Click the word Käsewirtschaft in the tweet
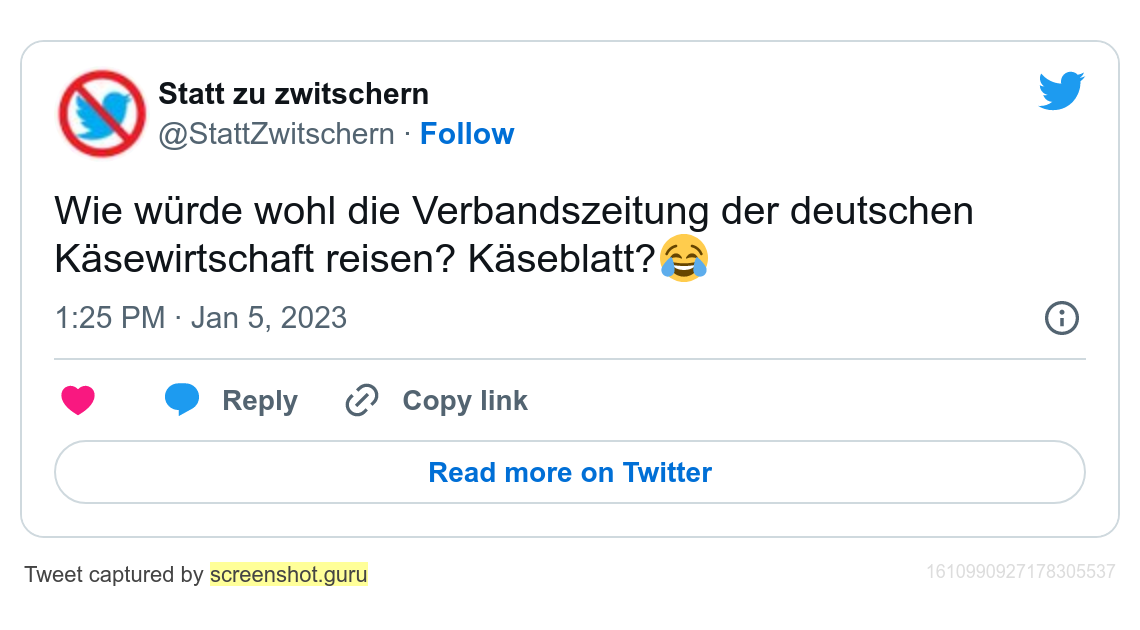Screen dimensions: 1140x630 [x=183, y=259]
